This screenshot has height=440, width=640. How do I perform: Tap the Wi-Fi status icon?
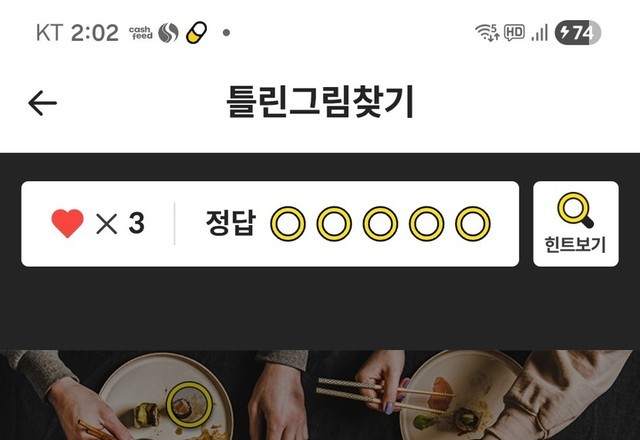487,32
